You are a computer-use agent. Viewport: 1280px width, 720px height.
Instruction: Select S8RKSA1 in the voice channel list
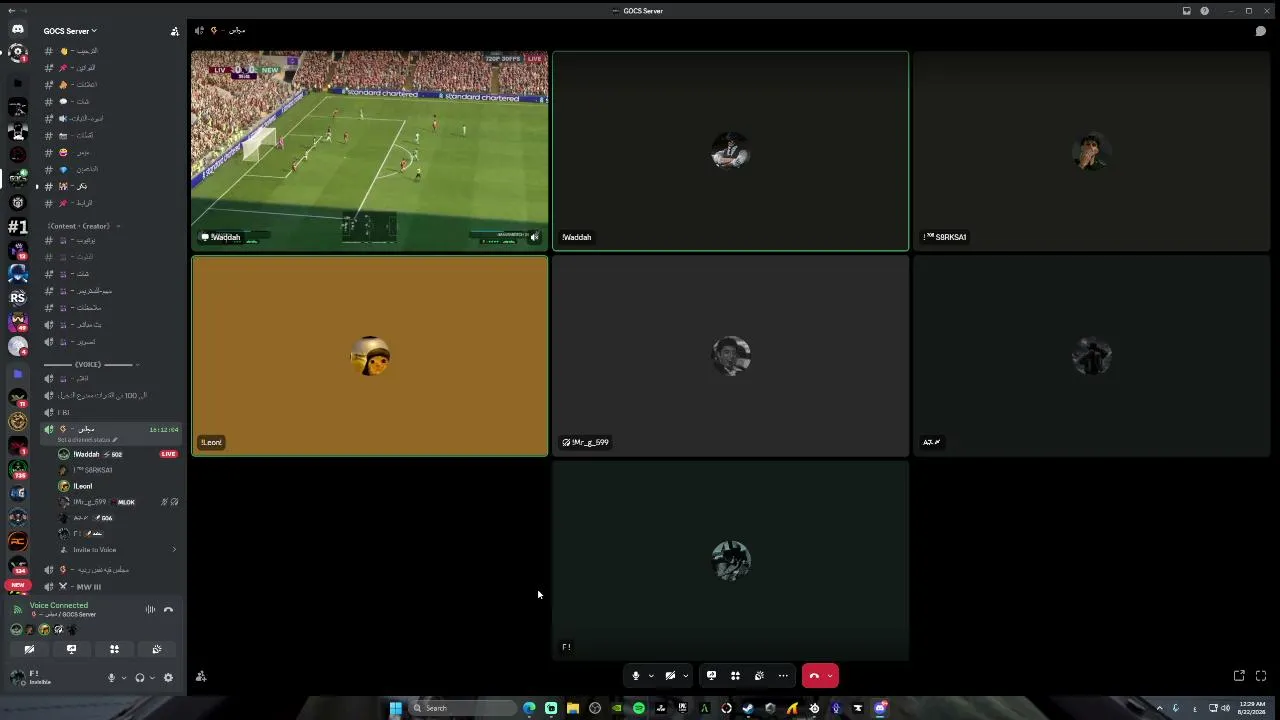click(x=117, y=470)
